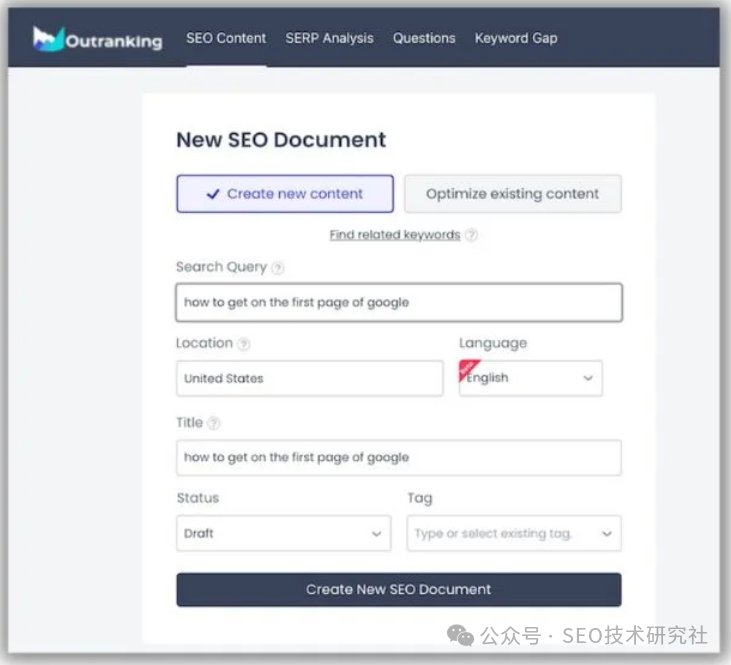Image resolution: width=731 pixels, height=665 pixels.
Task: Open the Status dropdown set to Draft
Action: point(283,533)
